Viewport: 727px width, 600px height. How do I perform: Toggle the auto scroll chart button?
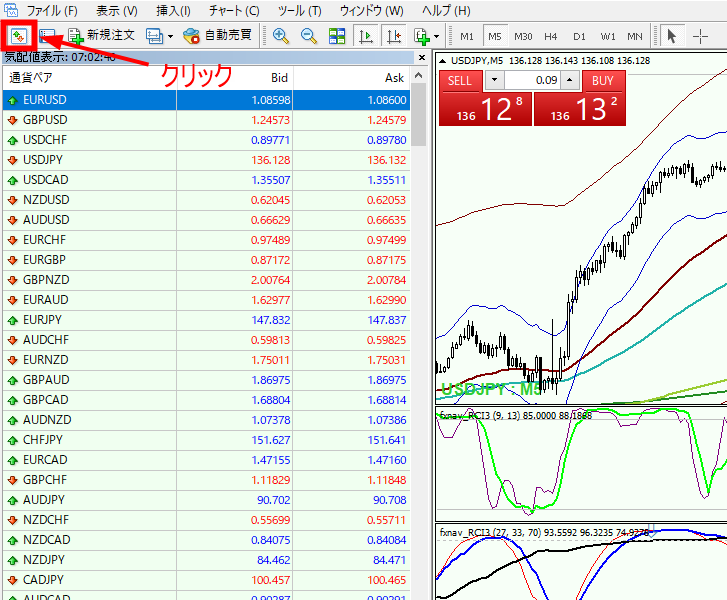click(366, 36)
